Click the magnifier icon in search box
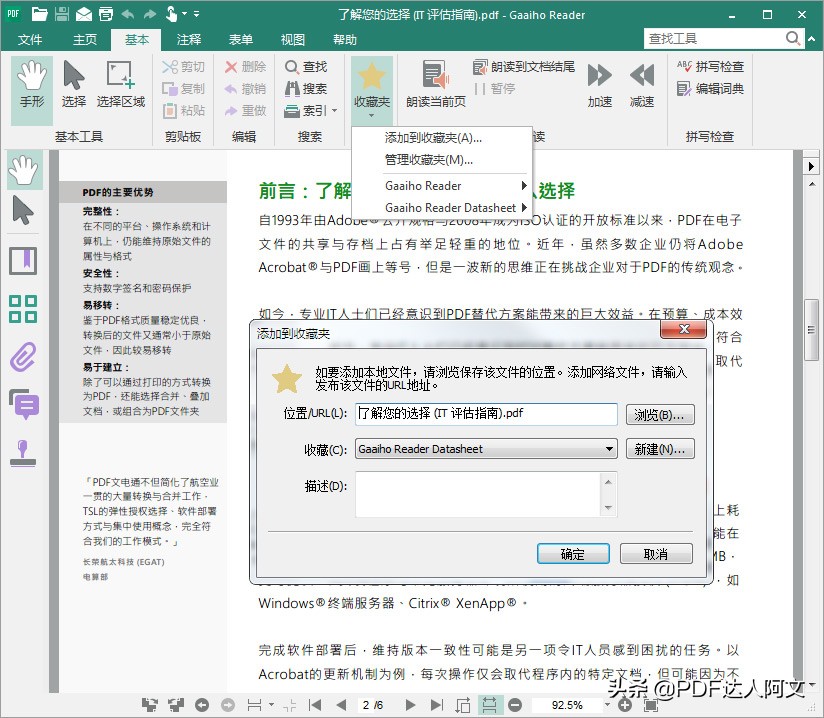The width and height of the screenshot is (824, 718). [793, 38]
